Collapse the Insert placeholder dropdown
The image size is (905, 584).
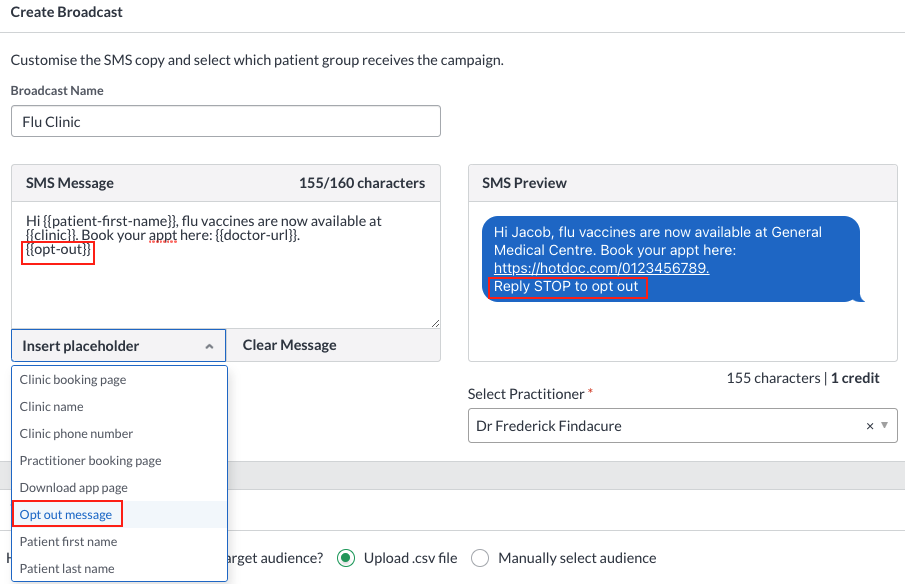[211, 345]
